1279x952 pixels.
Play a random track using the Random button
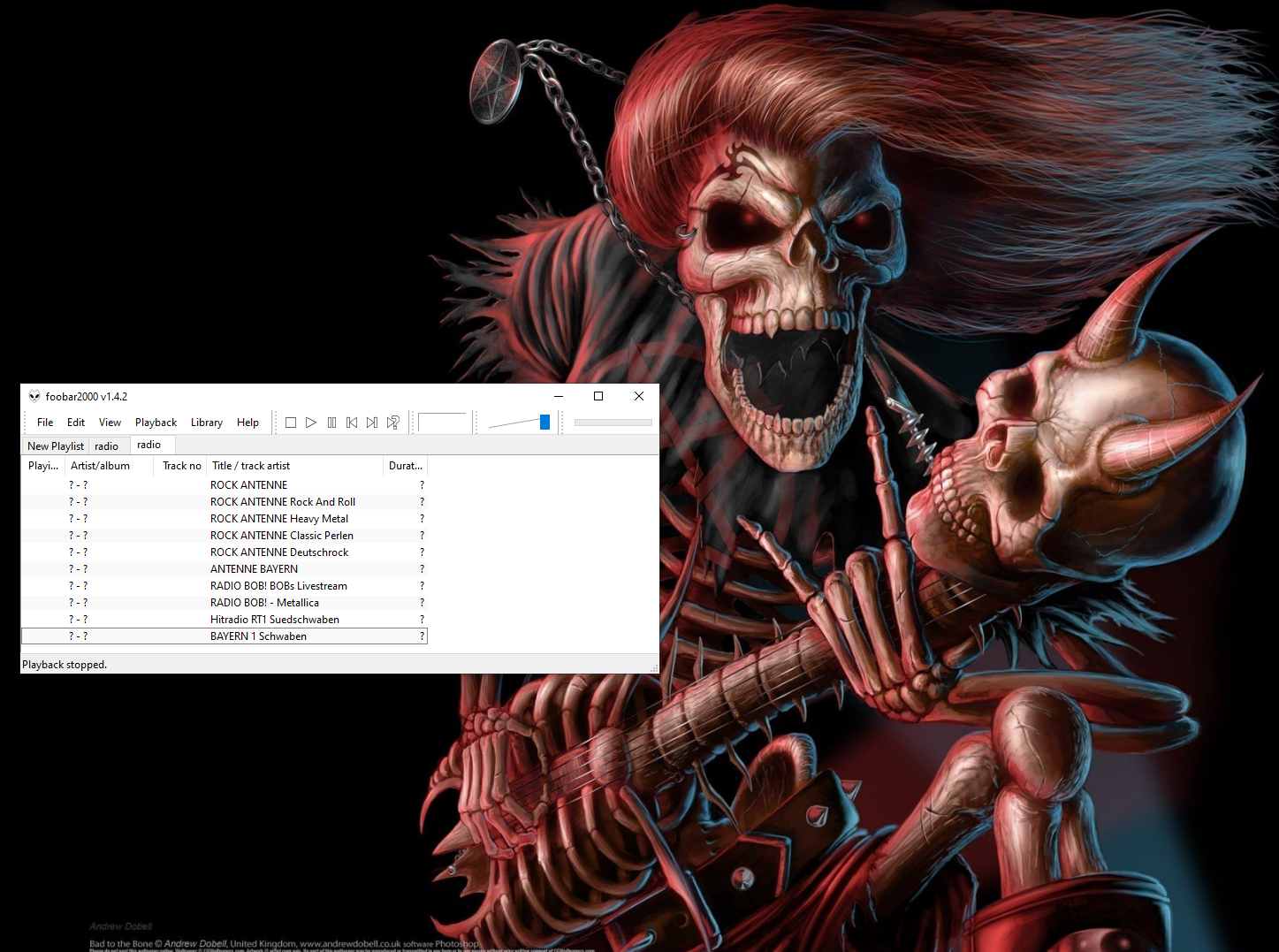393,423
